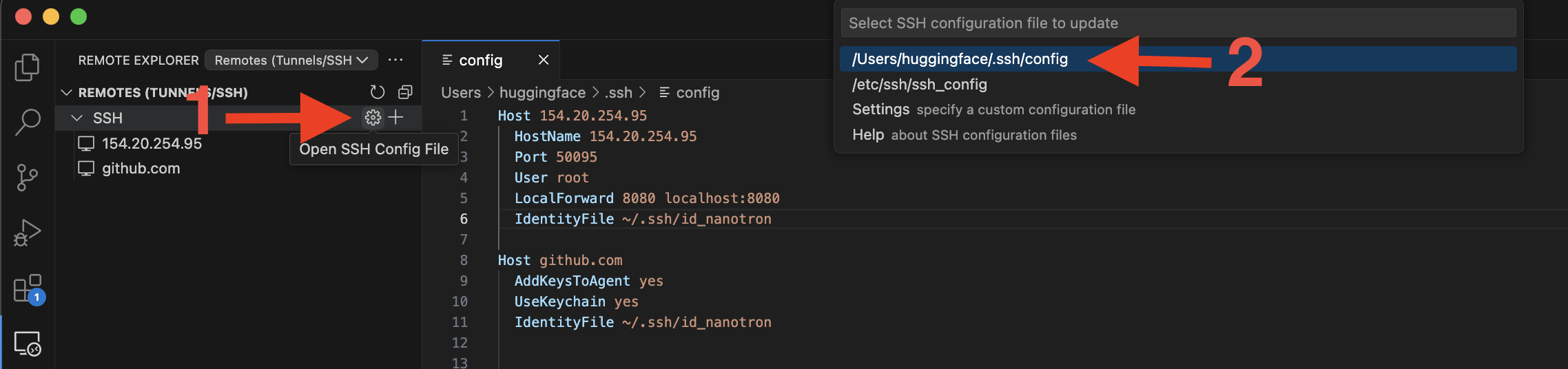Collapse the SSH tree node

point(77,118)
